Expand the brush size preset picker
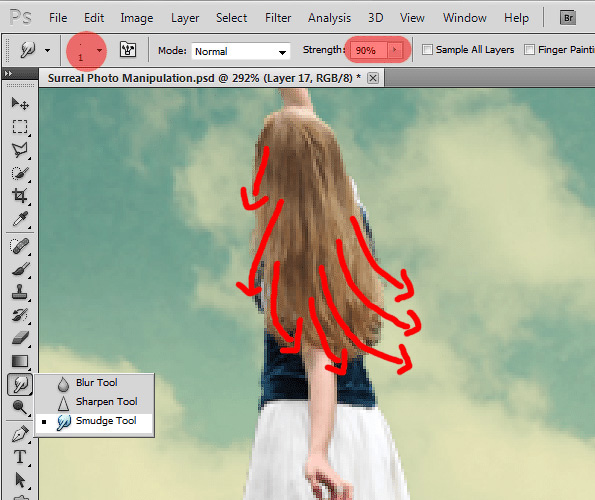The height and width of the screenshot is (500, 595). 99,50
